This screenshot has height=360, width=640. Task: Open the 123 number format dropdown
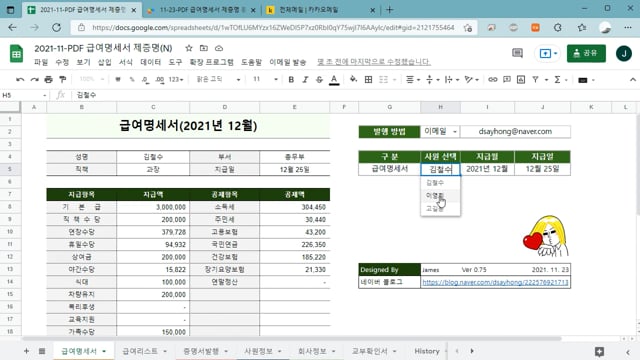click(x=176, y=80)
